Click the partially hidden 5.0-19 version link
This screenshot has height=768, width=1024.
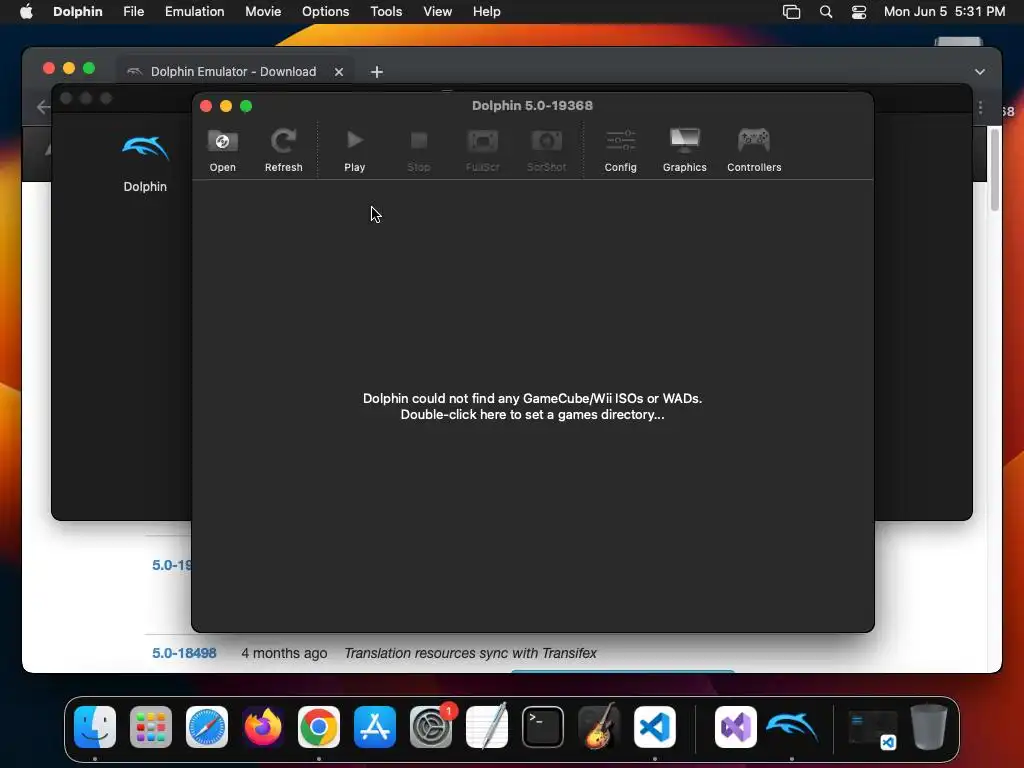coord(172,565)
